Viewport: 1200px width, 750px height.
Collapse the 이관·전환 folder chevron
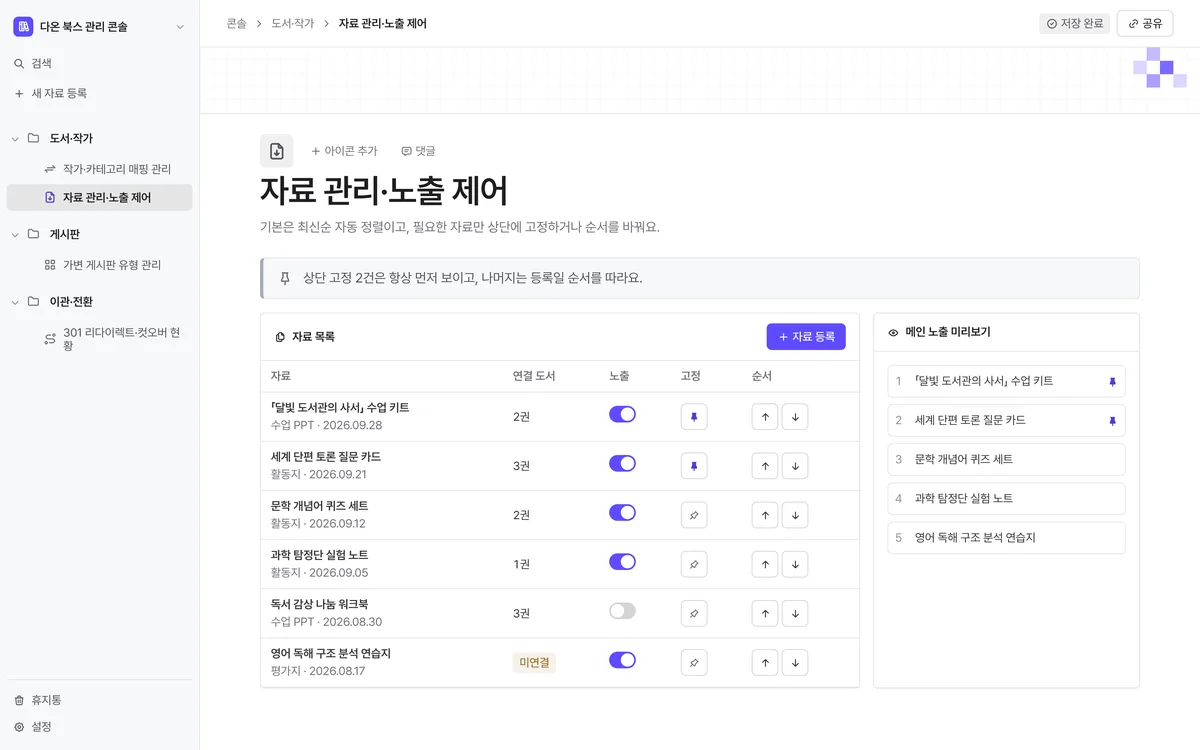(15, 301)
